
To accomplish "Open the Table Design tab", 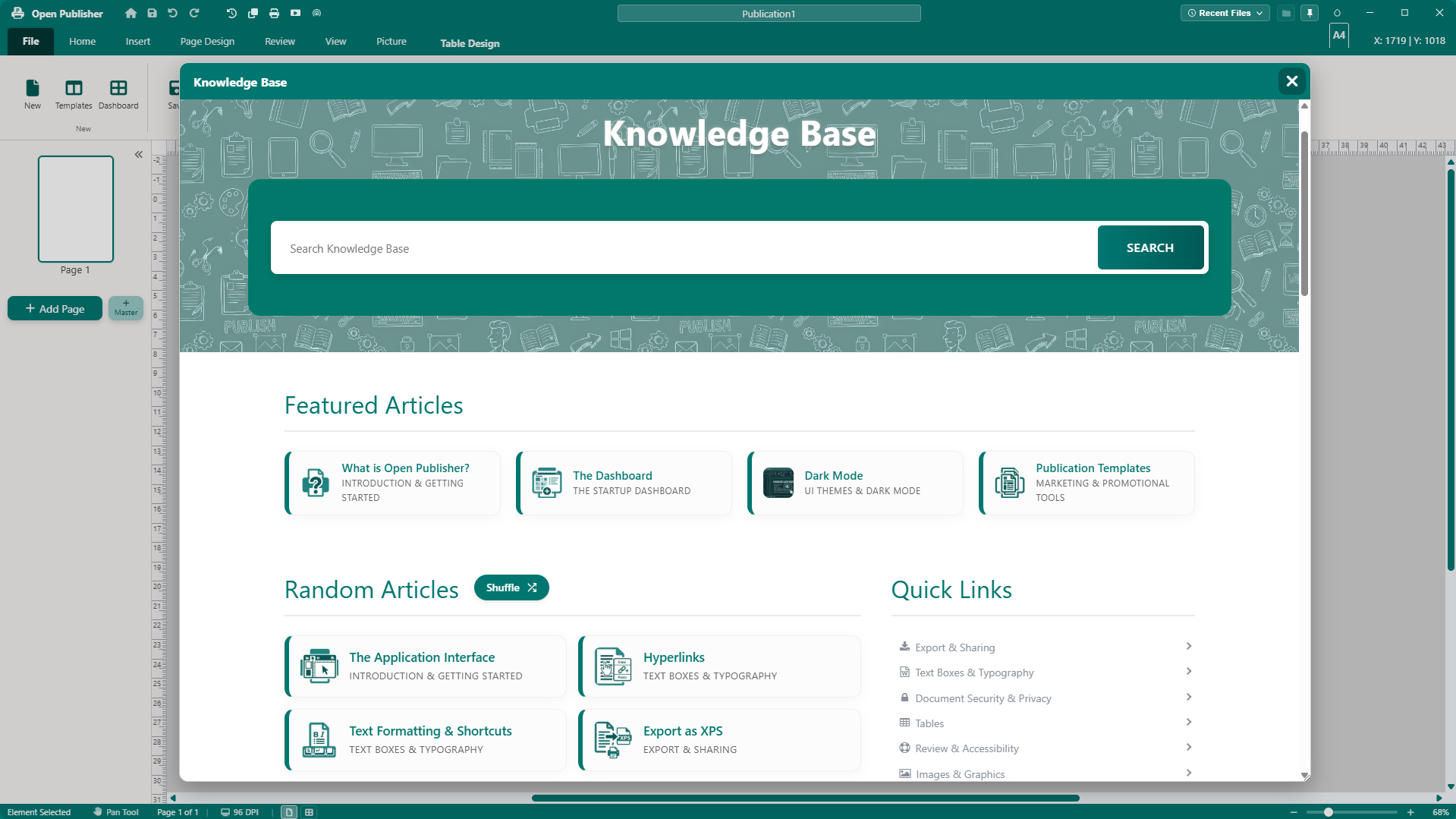I will (x=470, y=43).
